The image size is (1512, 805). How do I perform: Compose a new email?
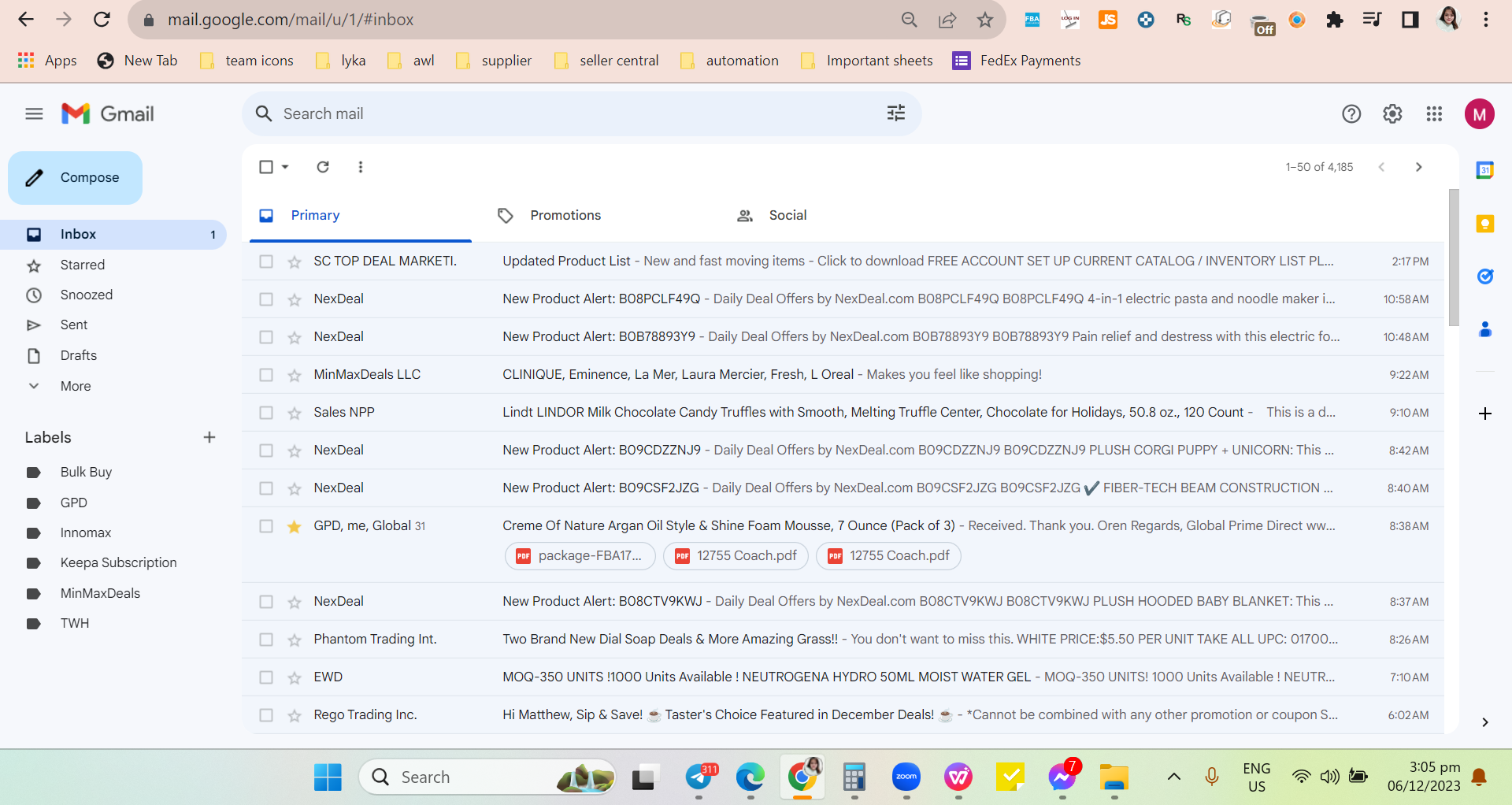[x=76, y=178]
